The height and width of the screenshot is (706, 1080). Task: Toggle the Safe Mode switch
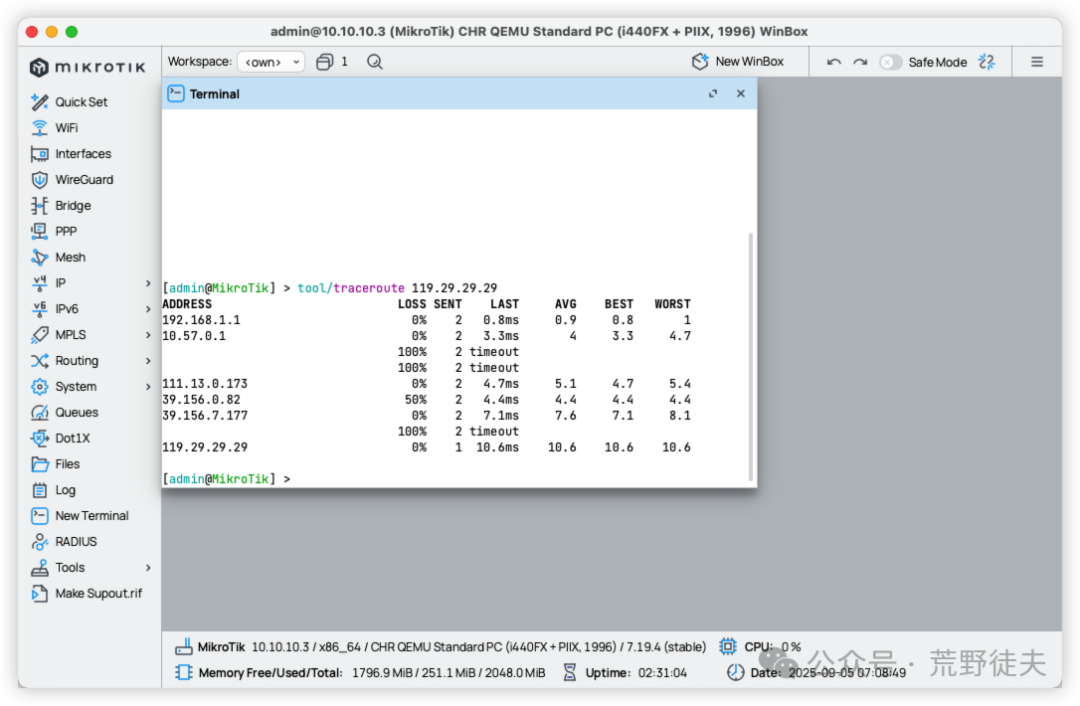(x=890, y=62)
